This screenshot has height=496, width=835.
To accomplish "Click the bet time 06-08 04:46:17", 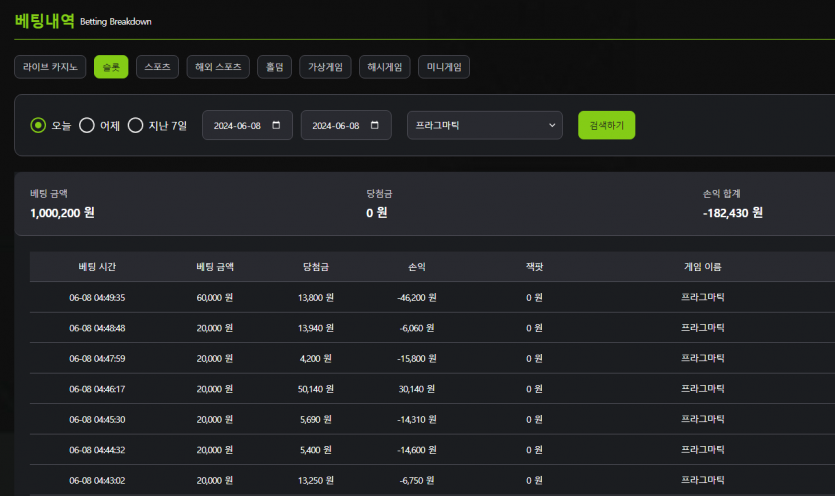I will pyautogui.click(x=97, y=389).
